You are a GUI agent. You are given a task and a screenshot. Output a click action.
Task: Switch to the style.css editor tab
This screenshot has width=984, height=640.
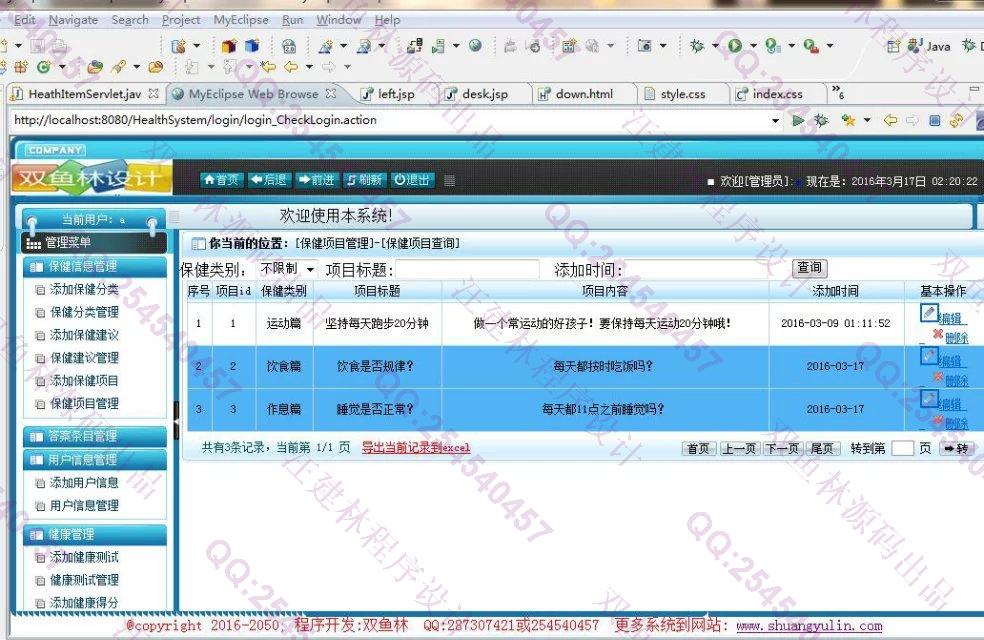coord(682,94)
